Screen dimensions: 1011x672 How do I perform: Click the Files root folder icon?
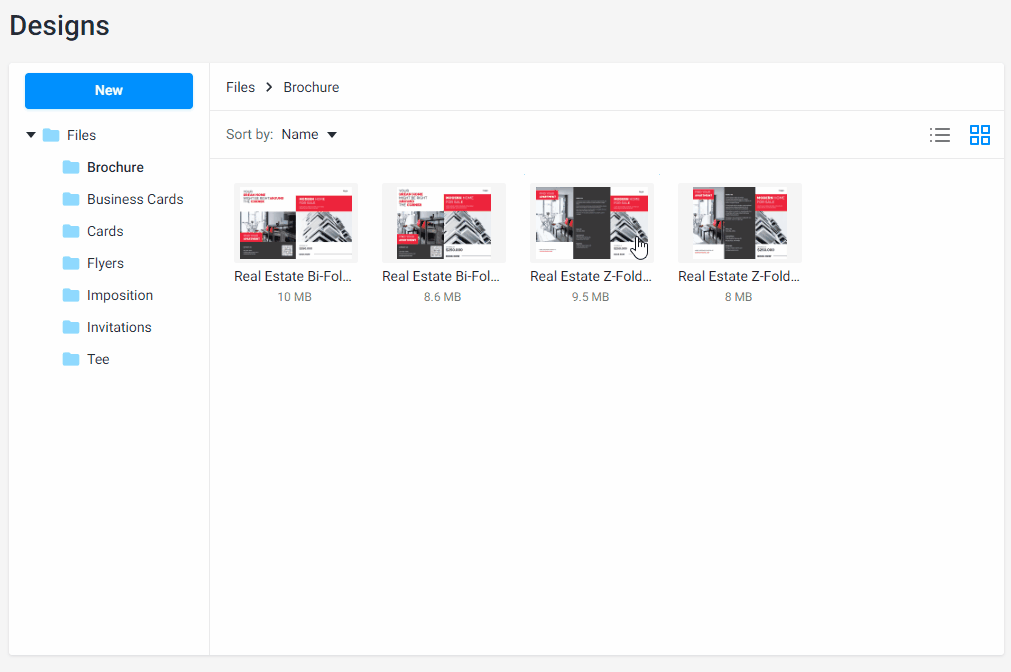[51, 135]
